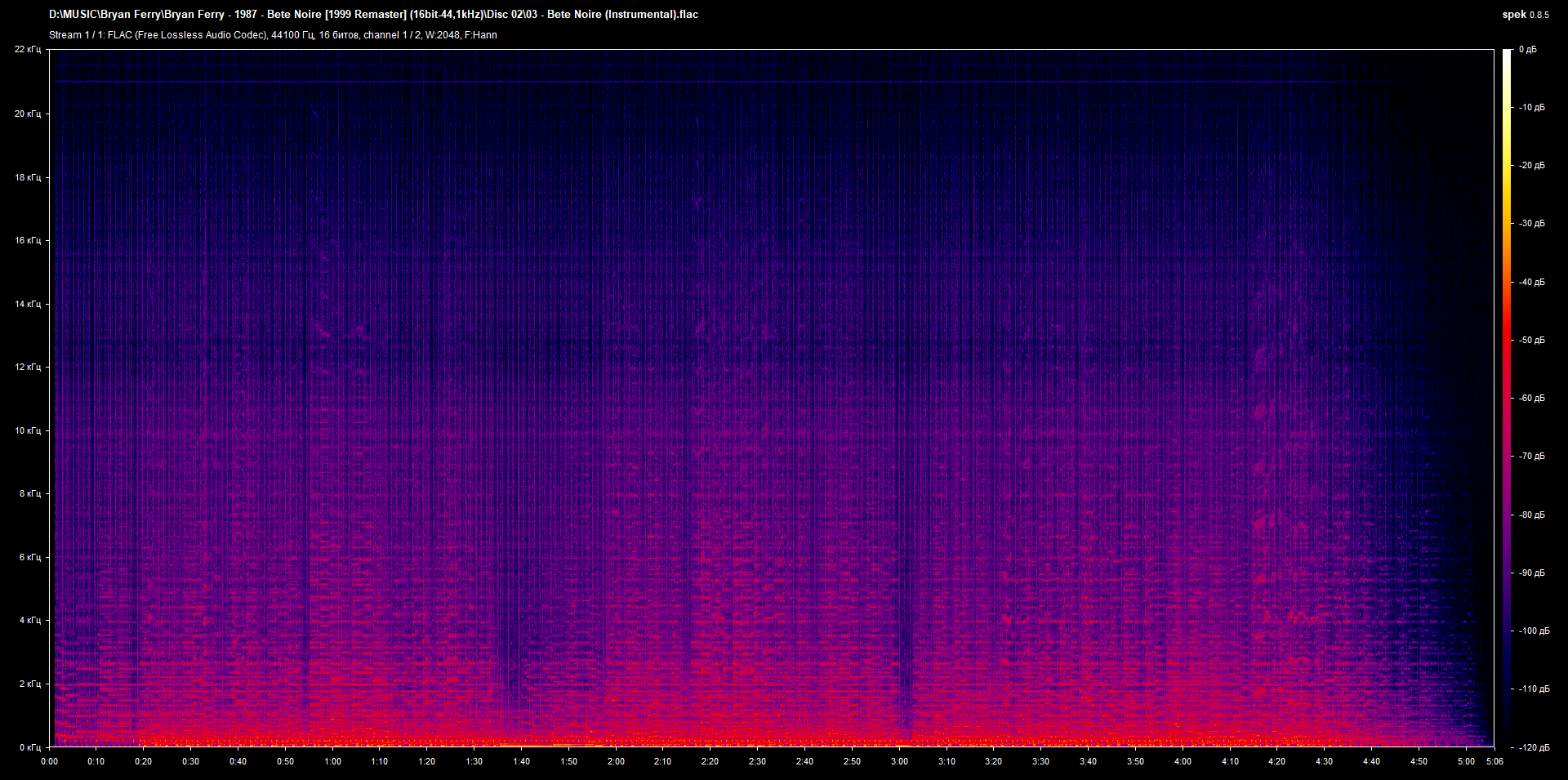Click the 2:20 time axis label
1568x780 pixels.
(710, 761)
